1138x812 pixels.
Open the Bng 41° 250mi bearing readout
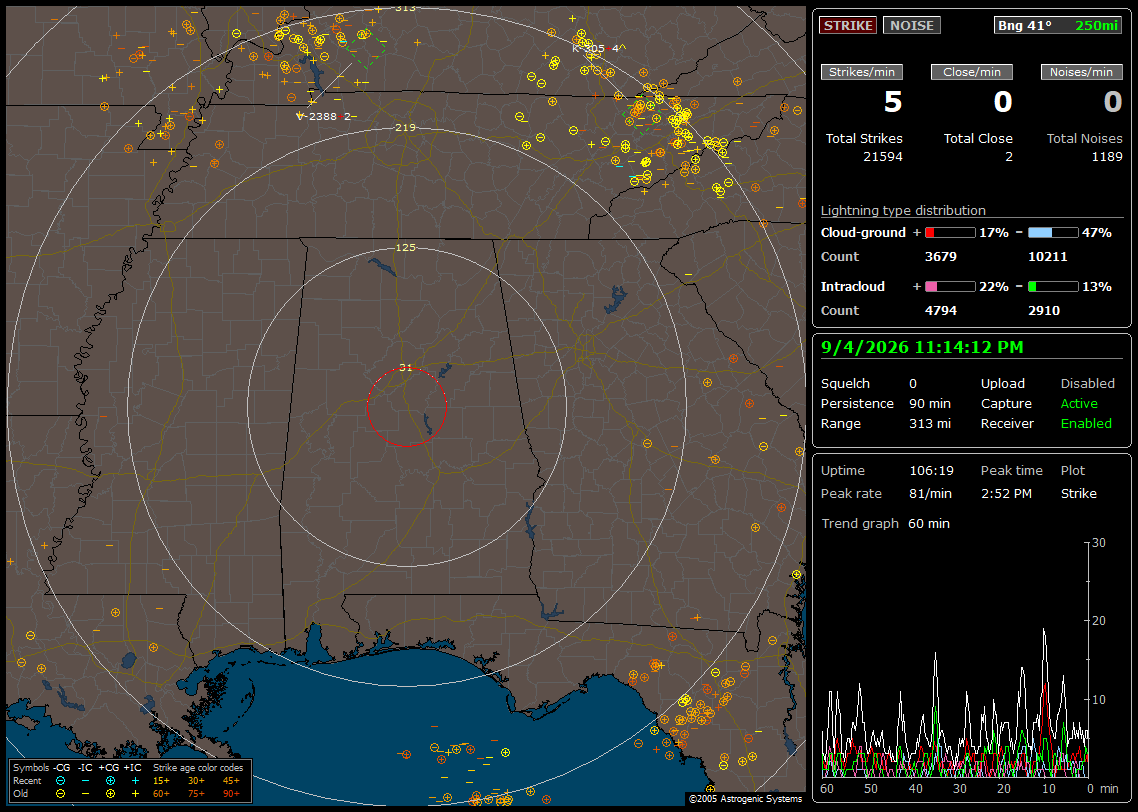click(x=1057, y=25)
